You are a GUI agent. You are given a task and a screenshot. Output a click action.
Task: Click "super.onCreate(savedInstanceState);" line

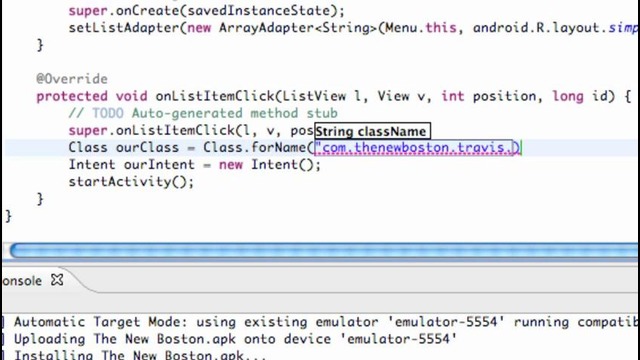[207, 11]
